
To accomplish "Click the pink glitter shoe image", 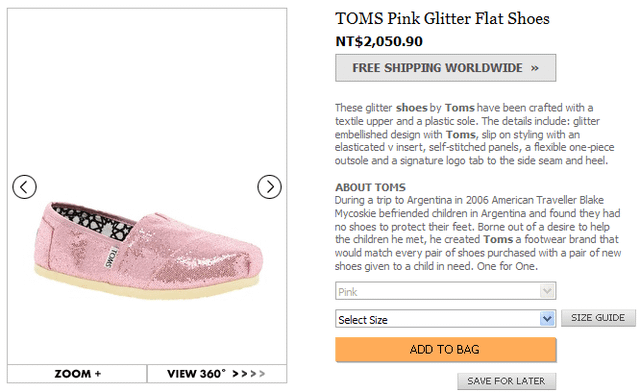I will (148, 251).
